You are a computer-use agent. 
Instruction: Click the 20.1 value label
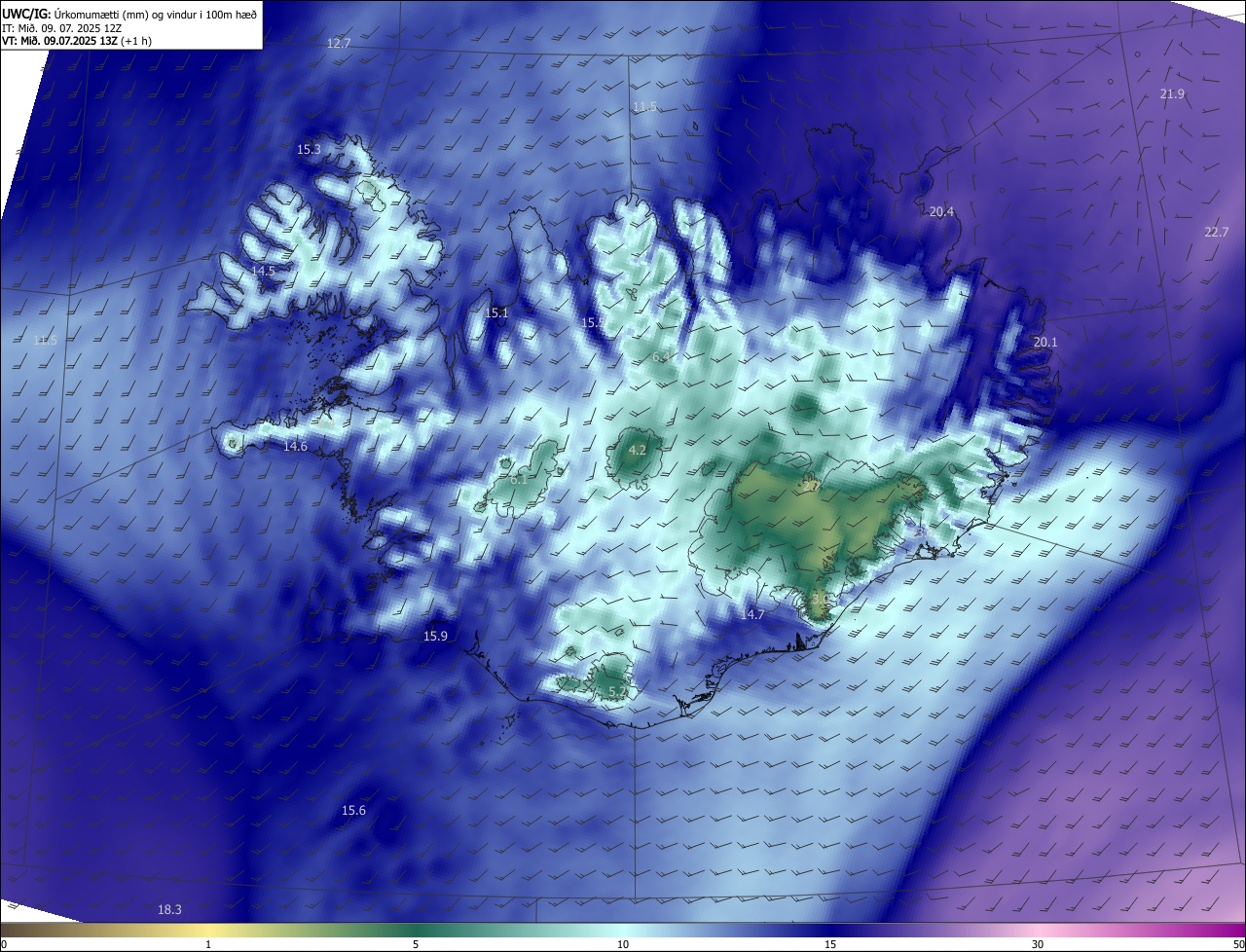pos(1044,343)
